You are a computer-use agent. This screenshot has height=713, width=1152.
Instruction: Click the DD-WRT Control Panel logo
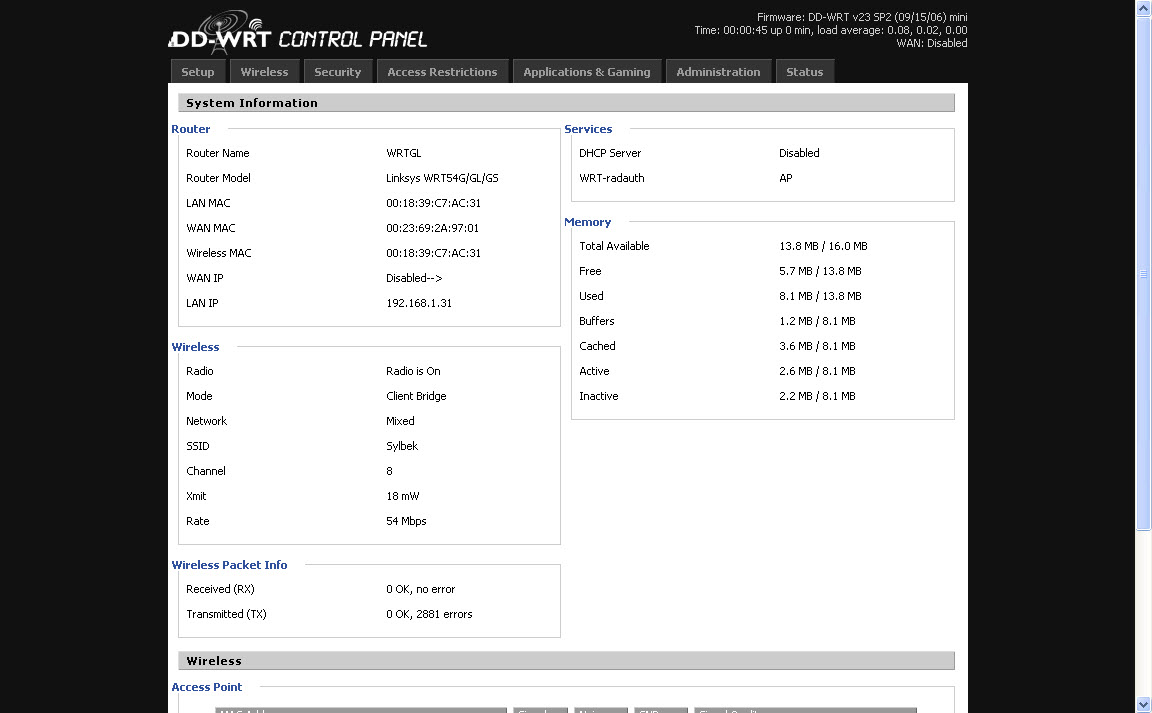tap(297, 34)
